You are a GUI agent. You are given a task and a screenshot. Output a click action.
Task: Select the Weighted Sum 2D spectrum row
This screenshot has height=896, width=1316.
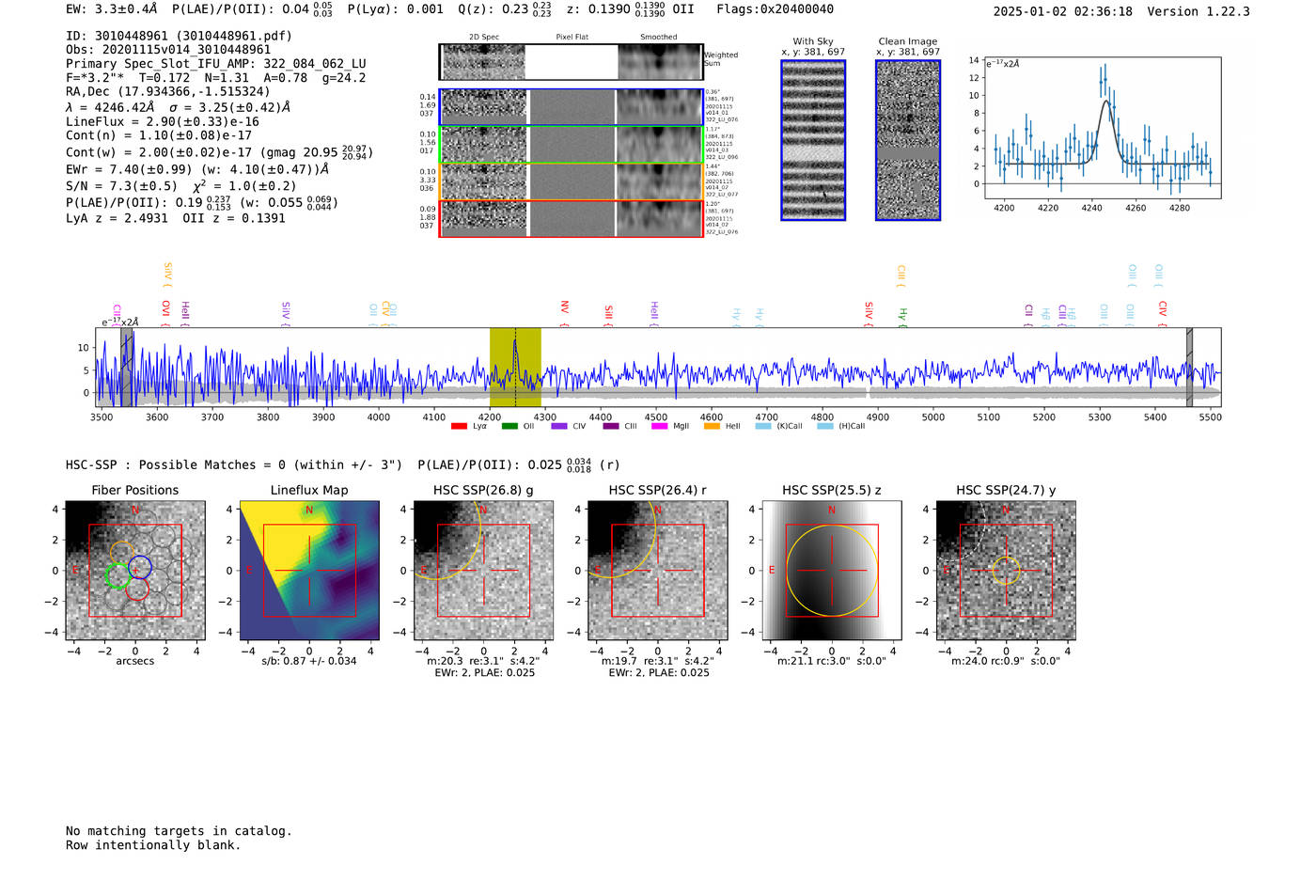[x=571, y=62]
